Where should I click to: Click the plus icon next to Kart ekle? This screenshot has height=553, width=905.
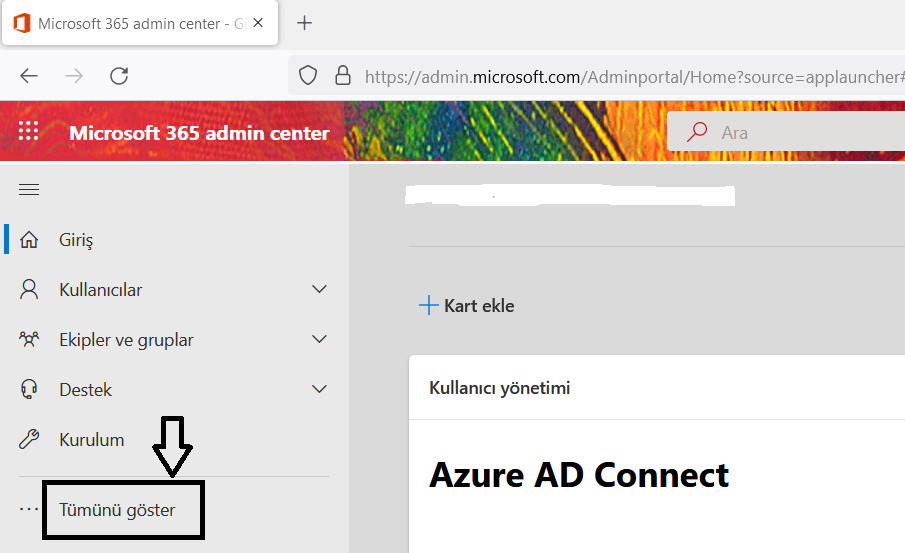[x=428, y=305]
